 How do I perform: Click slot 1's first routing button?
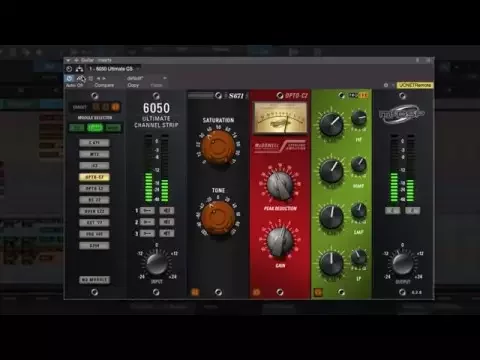147,211
